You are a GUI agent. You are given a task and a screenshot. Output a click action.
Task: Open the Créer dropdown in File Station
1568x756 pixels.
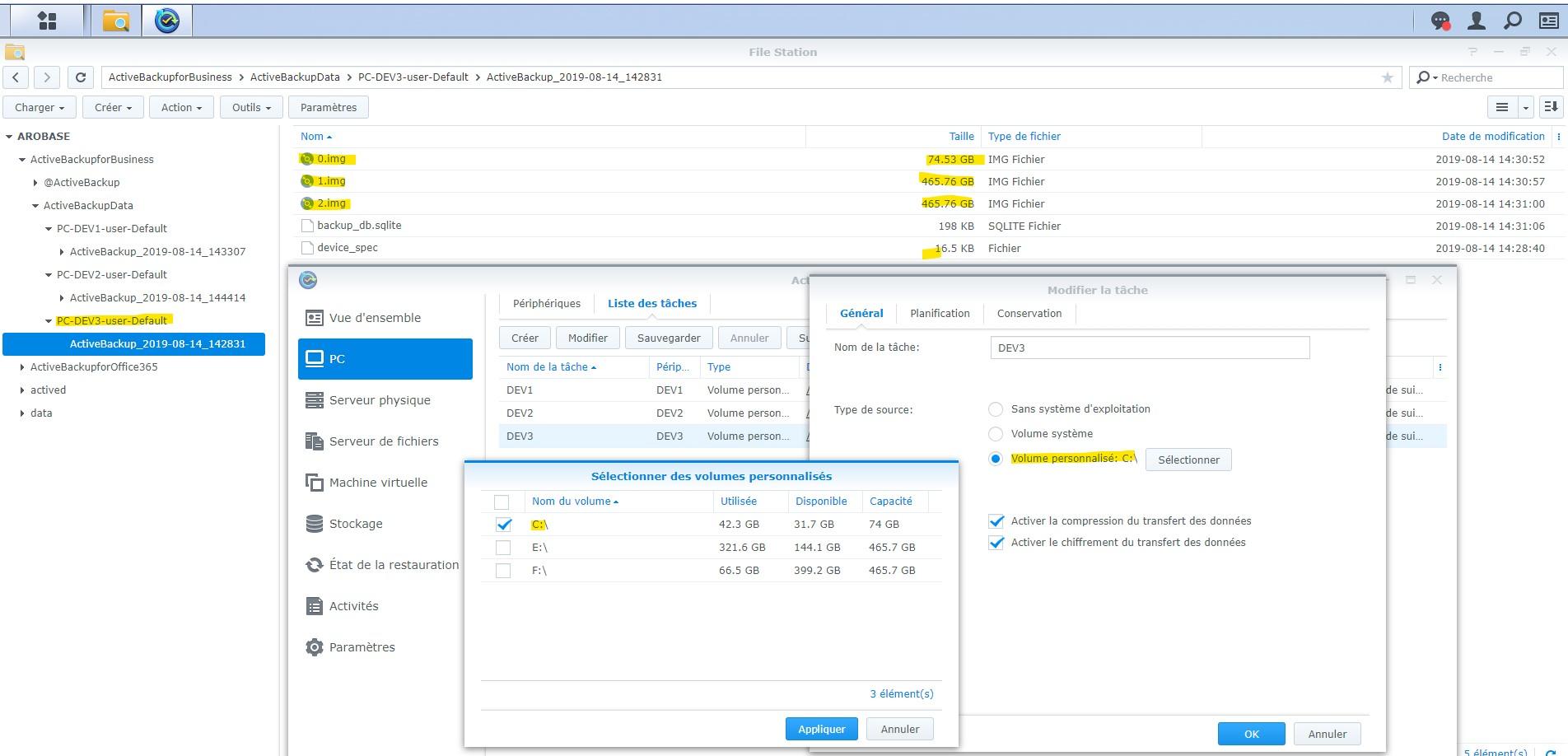coord(113,107)
